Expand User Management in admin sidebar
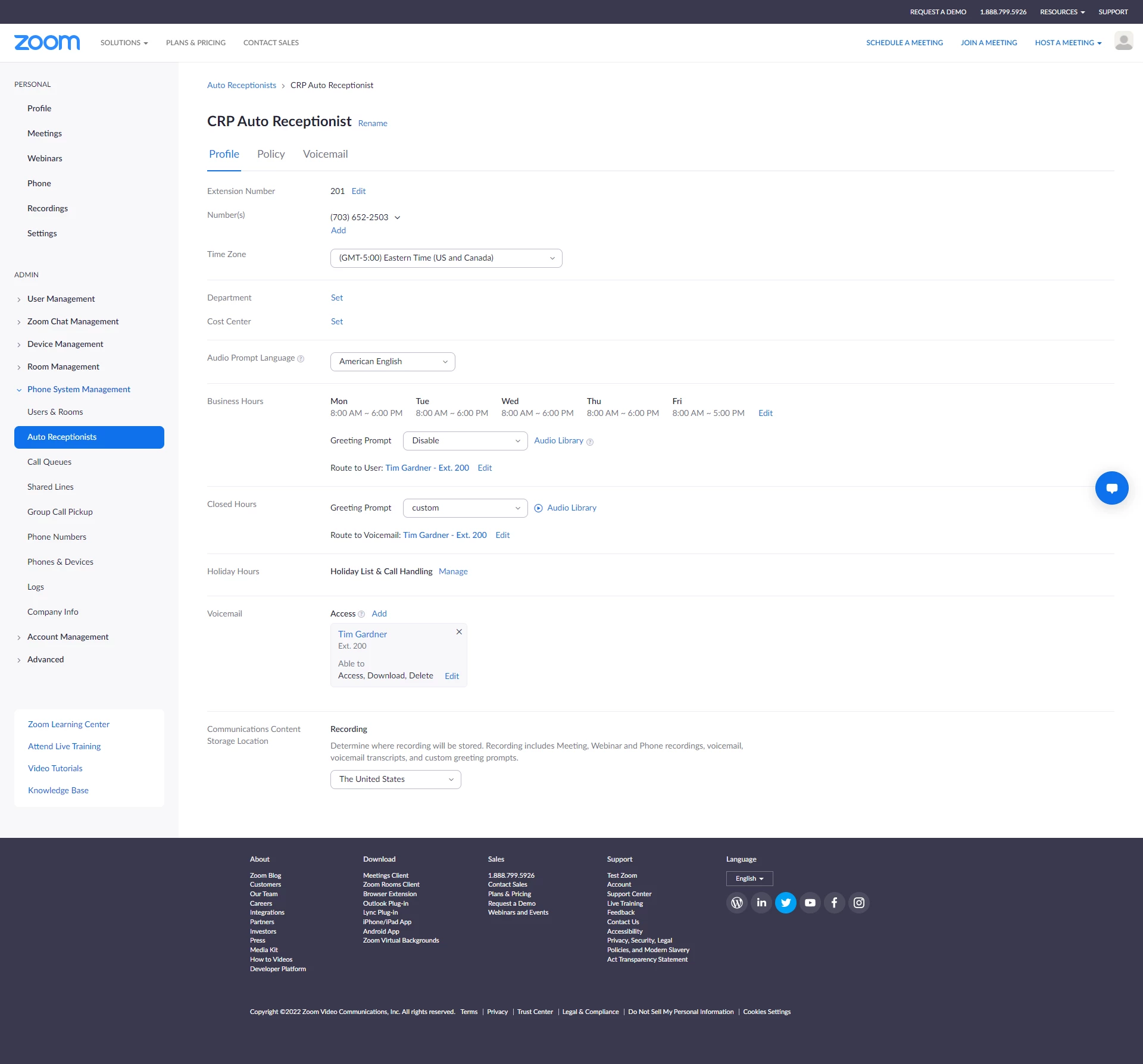Image resolution: width=1143 pixels, height=1064 pixels. point(61,299)
